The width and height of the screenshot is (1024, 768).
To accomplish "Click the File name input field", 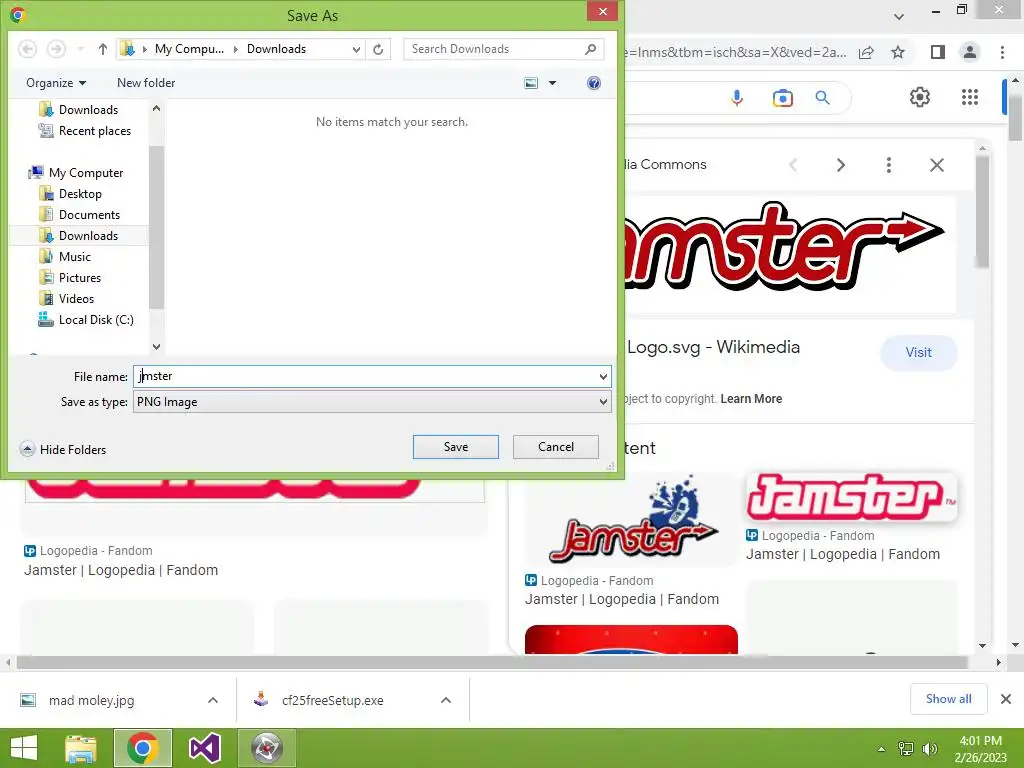I will 372,376.
